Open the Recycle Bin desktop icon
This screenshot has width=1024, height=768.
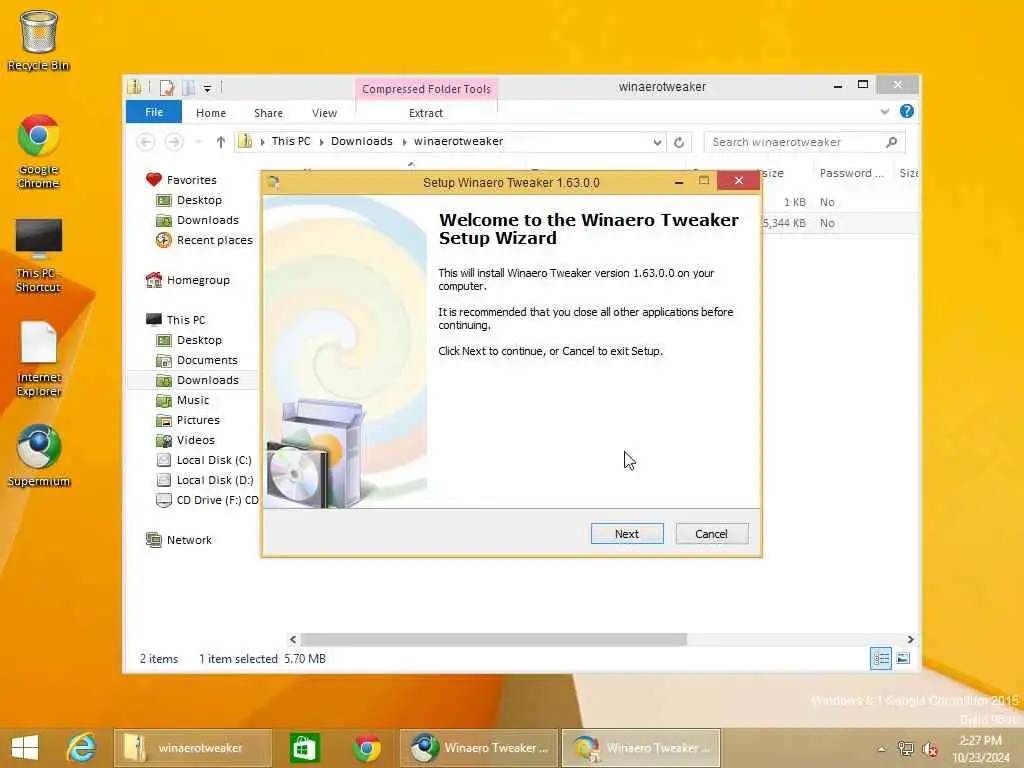click(38, 40)
